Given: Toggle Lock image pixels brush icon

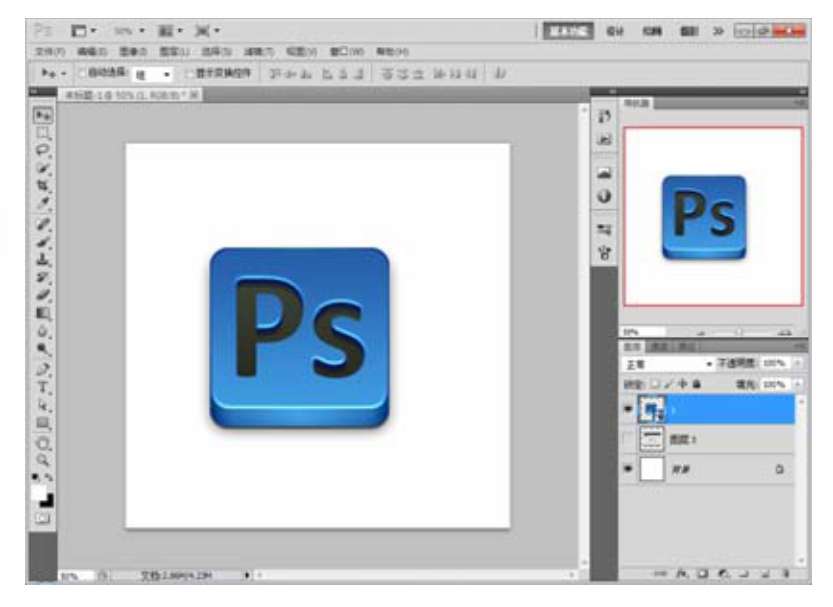Looking at the screenshot, I should [669, 383].
